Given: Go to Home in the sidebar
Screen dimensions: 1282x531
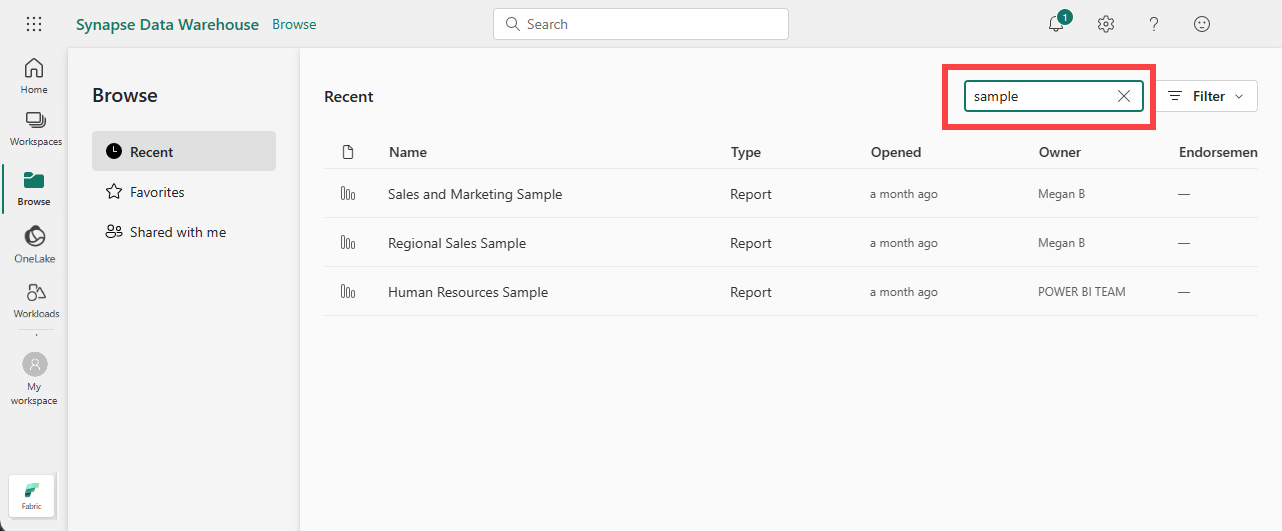Looking at the screenshot, I should pos(34,76).
